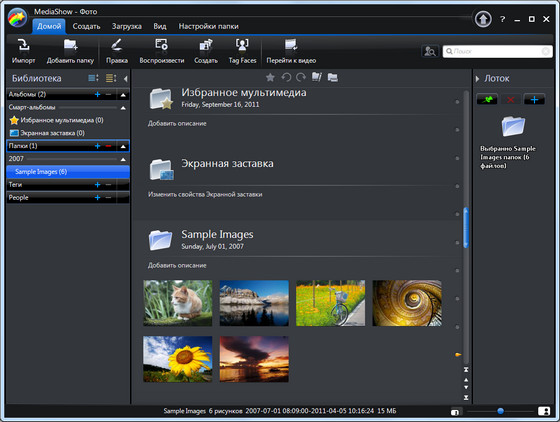Select the mountain lake thumbnail
This screenshot has width=560, height=422.
254,303
